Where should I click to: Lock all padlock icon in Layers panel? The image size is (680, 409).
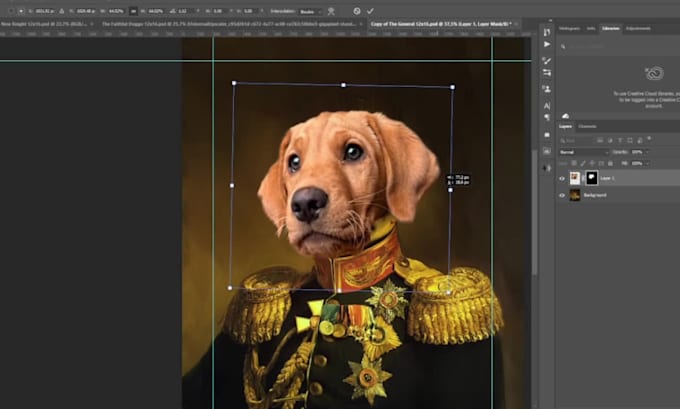tap(610, 163)
